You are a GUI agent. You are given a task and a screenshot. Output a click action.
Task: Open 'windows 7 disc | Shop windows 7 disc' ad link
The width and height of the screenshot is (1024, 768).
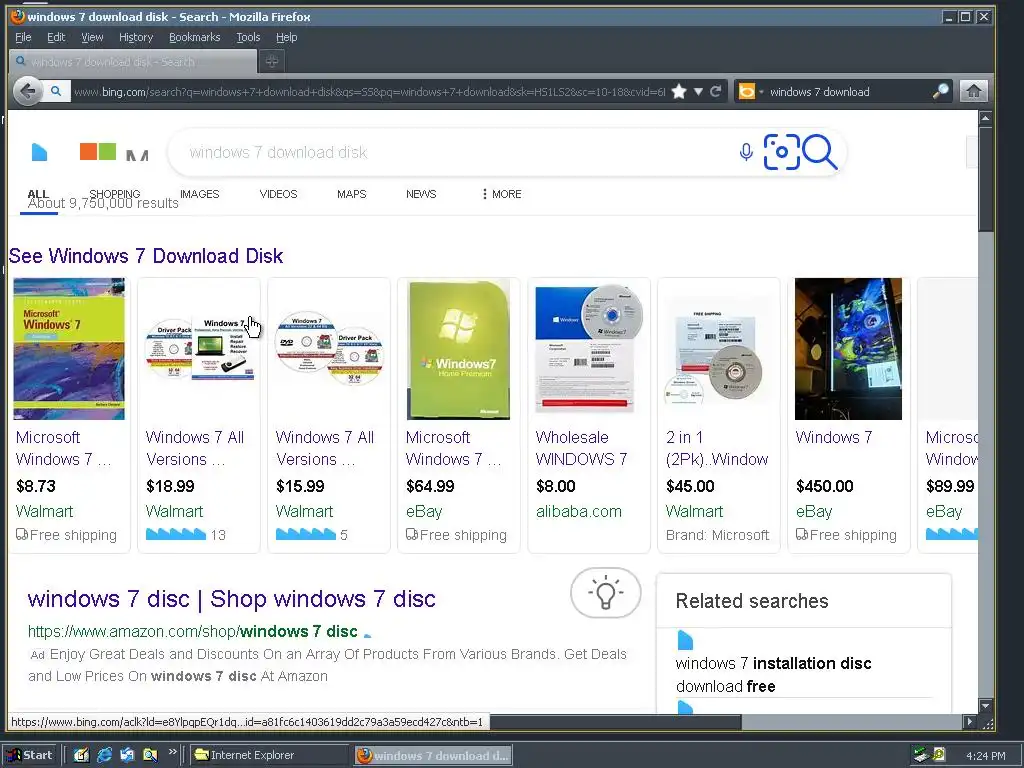[231, 598]
